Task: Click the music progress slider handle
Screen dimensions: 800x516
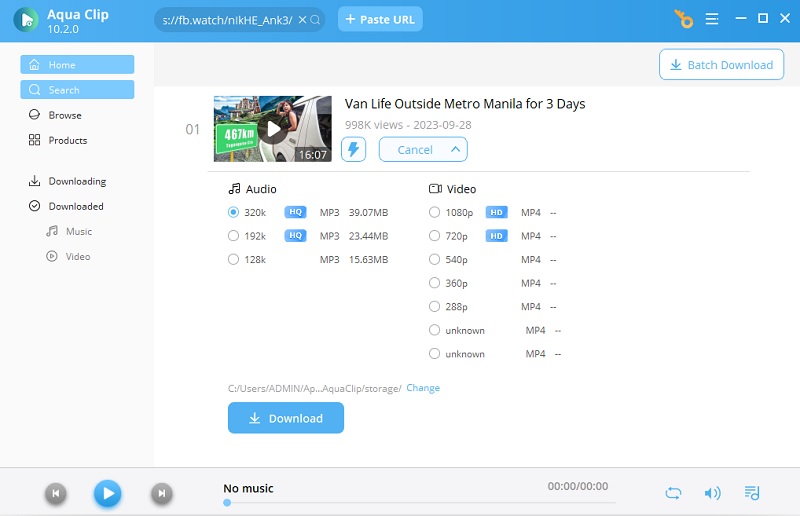Action: click(x=227, y=503)
